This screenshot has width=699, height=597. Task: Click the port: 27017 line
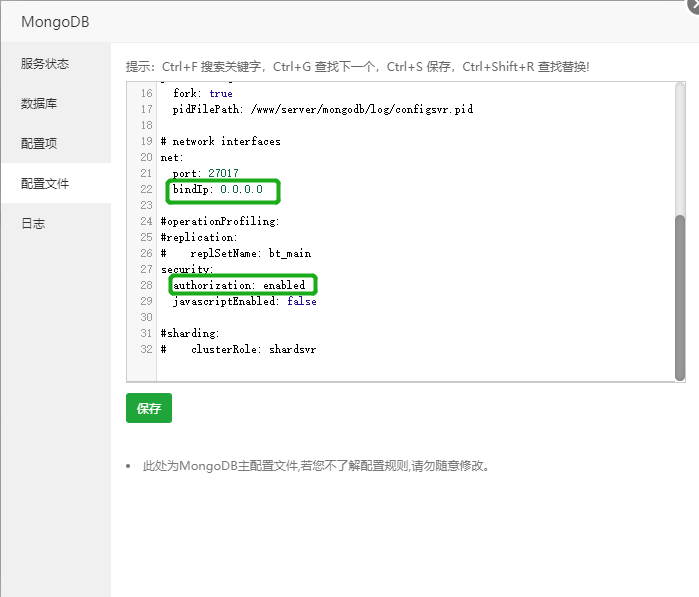206,173
